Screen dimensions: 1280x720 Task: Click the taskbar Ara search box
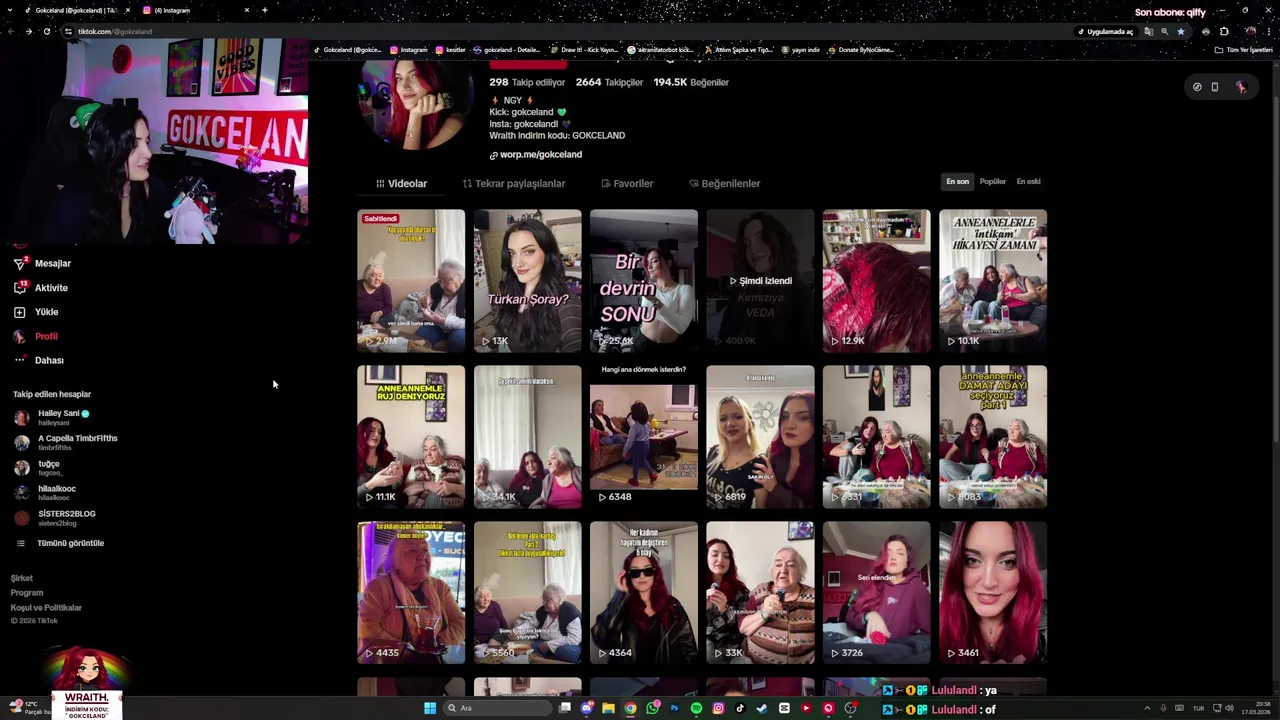point(497,708)
